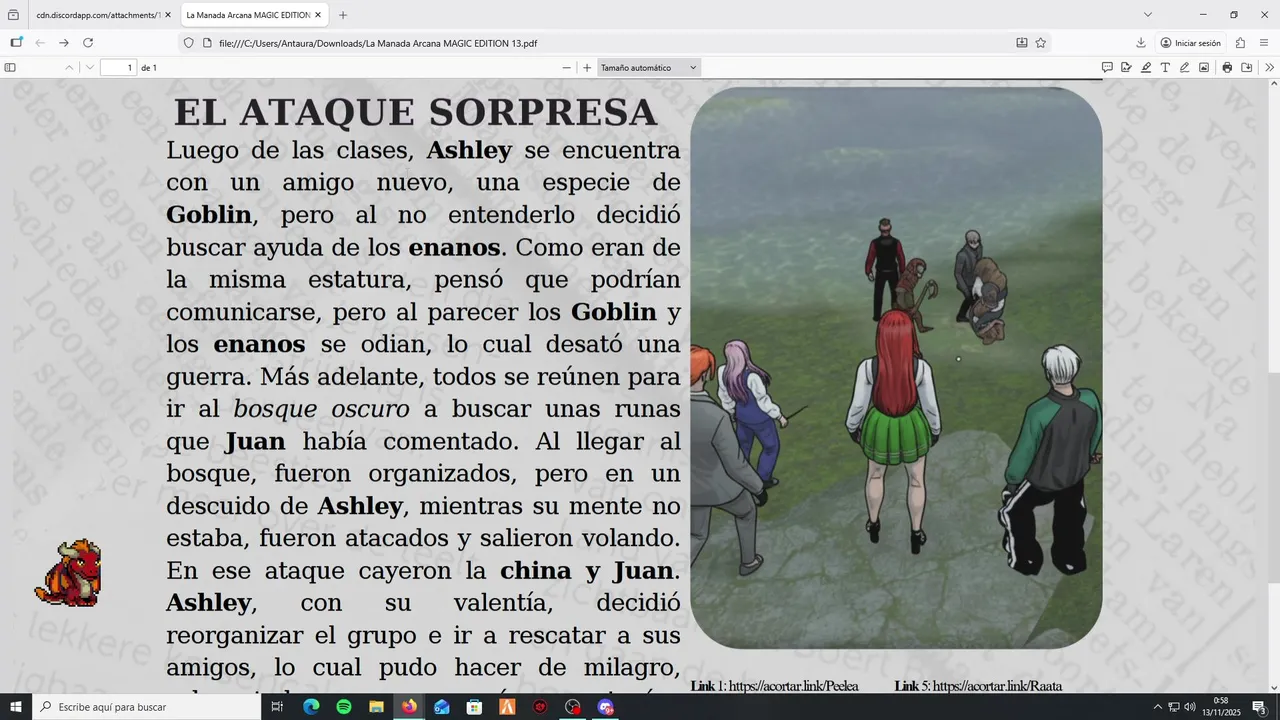The height and width of the screenshot is (720, 1280).
Task: Go back to the previous page
Action: pyautogui.click(x=40, y=43)
